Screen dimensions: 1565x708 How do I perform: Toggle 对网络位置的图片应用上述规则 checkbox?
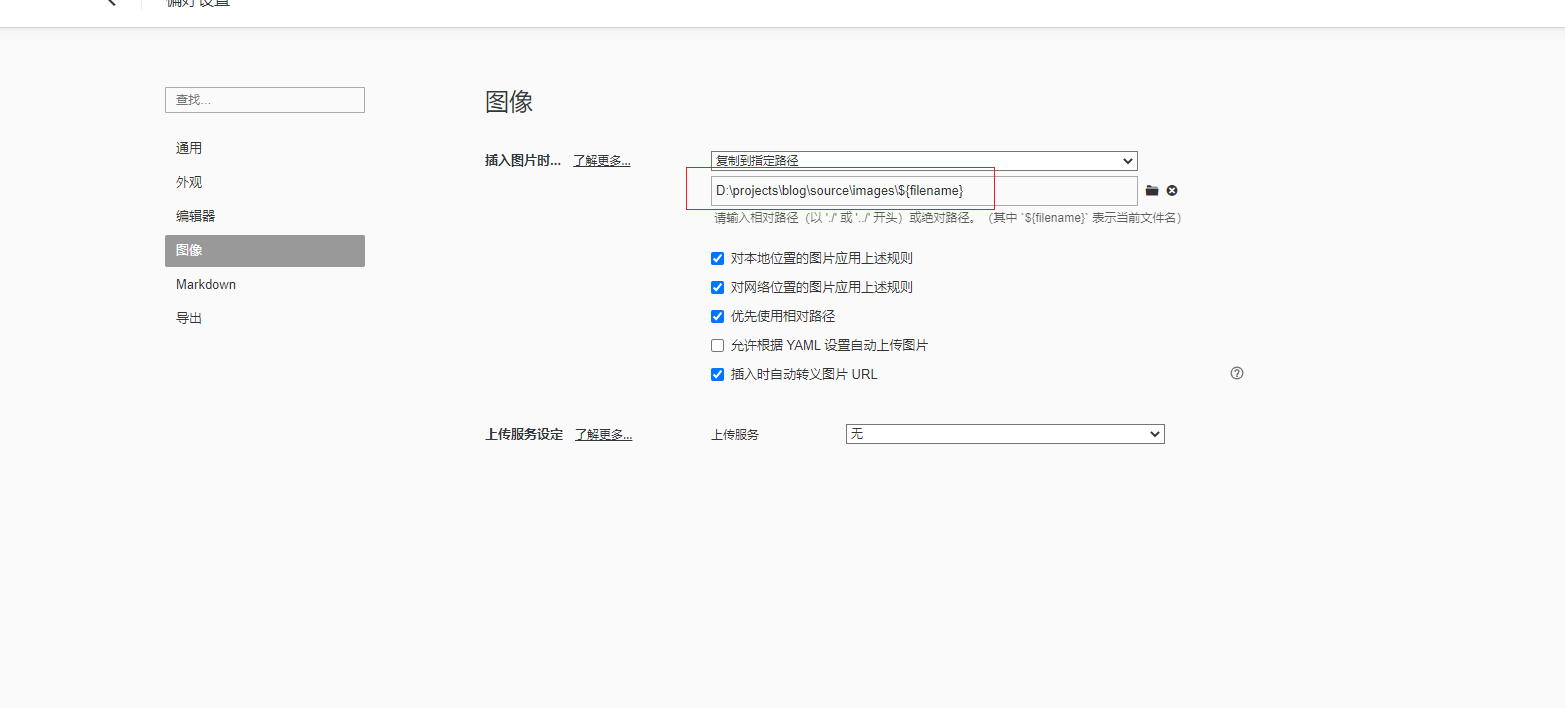(717, 287)
